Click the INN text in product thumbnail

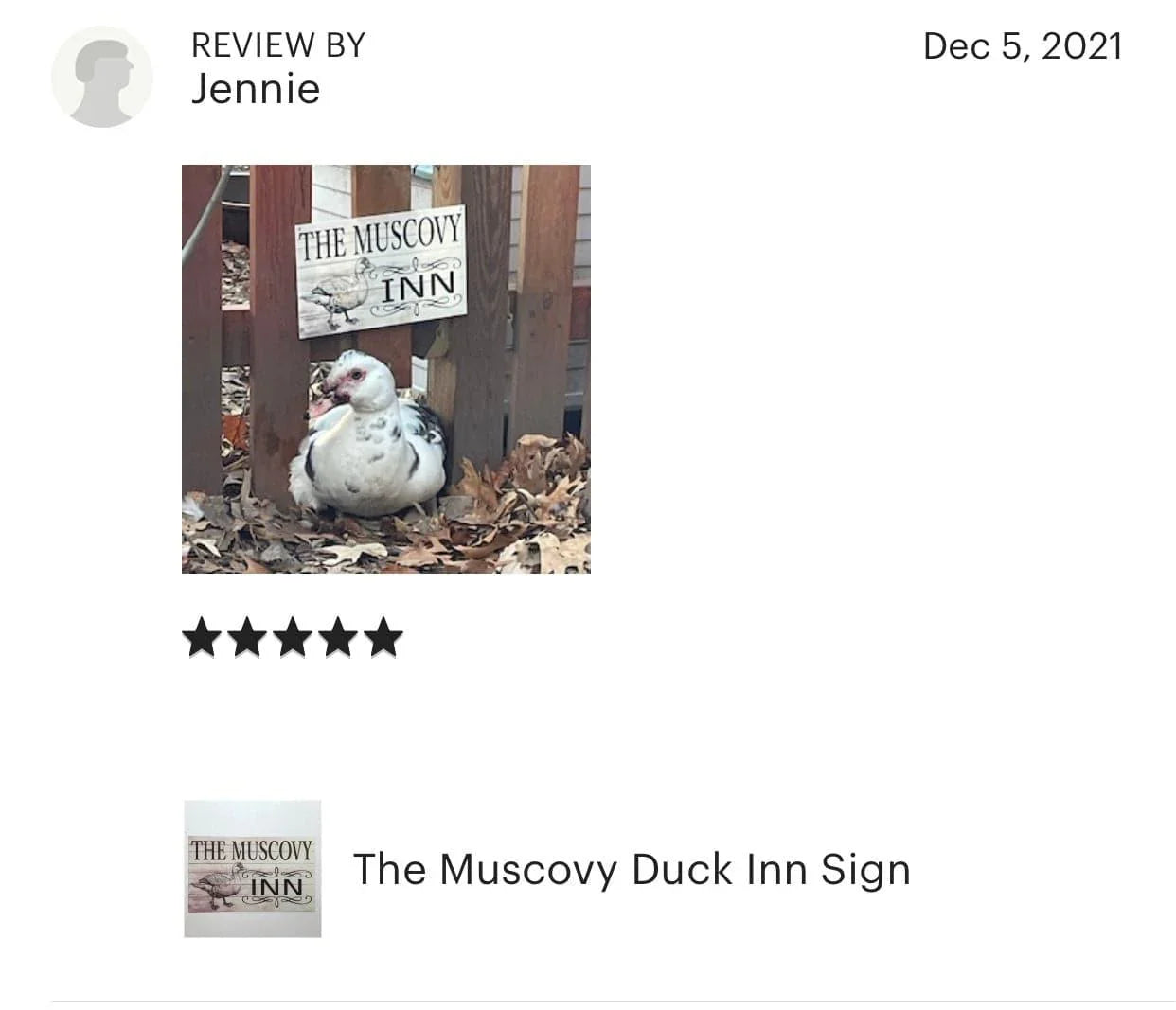pyautogui.click(x=276, y=887)
